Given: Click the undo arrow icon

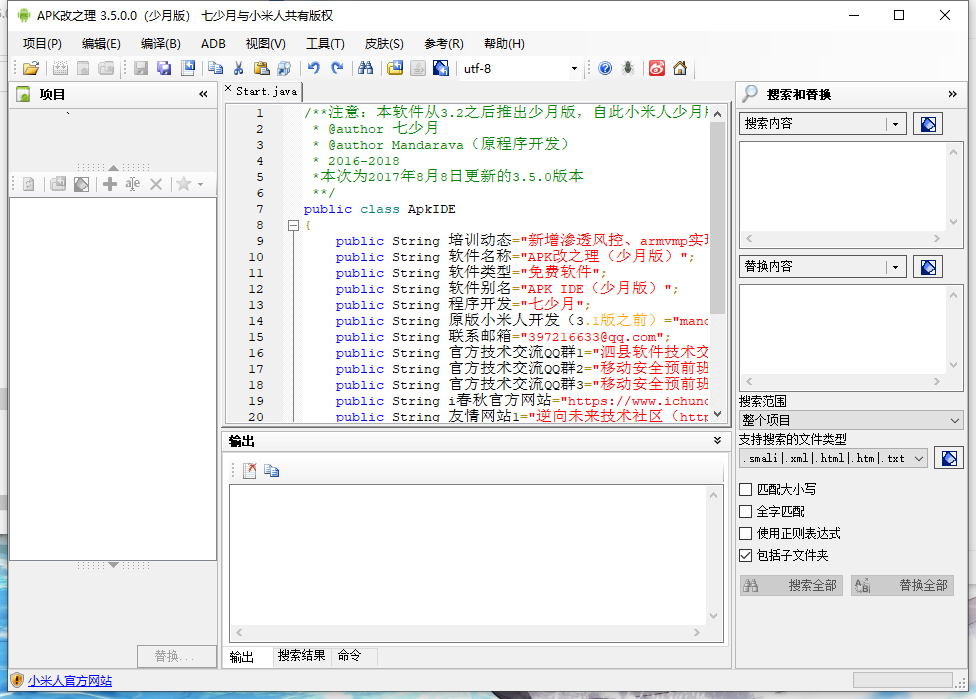Looking at the screenshot, I should click(x=314, y=68).
